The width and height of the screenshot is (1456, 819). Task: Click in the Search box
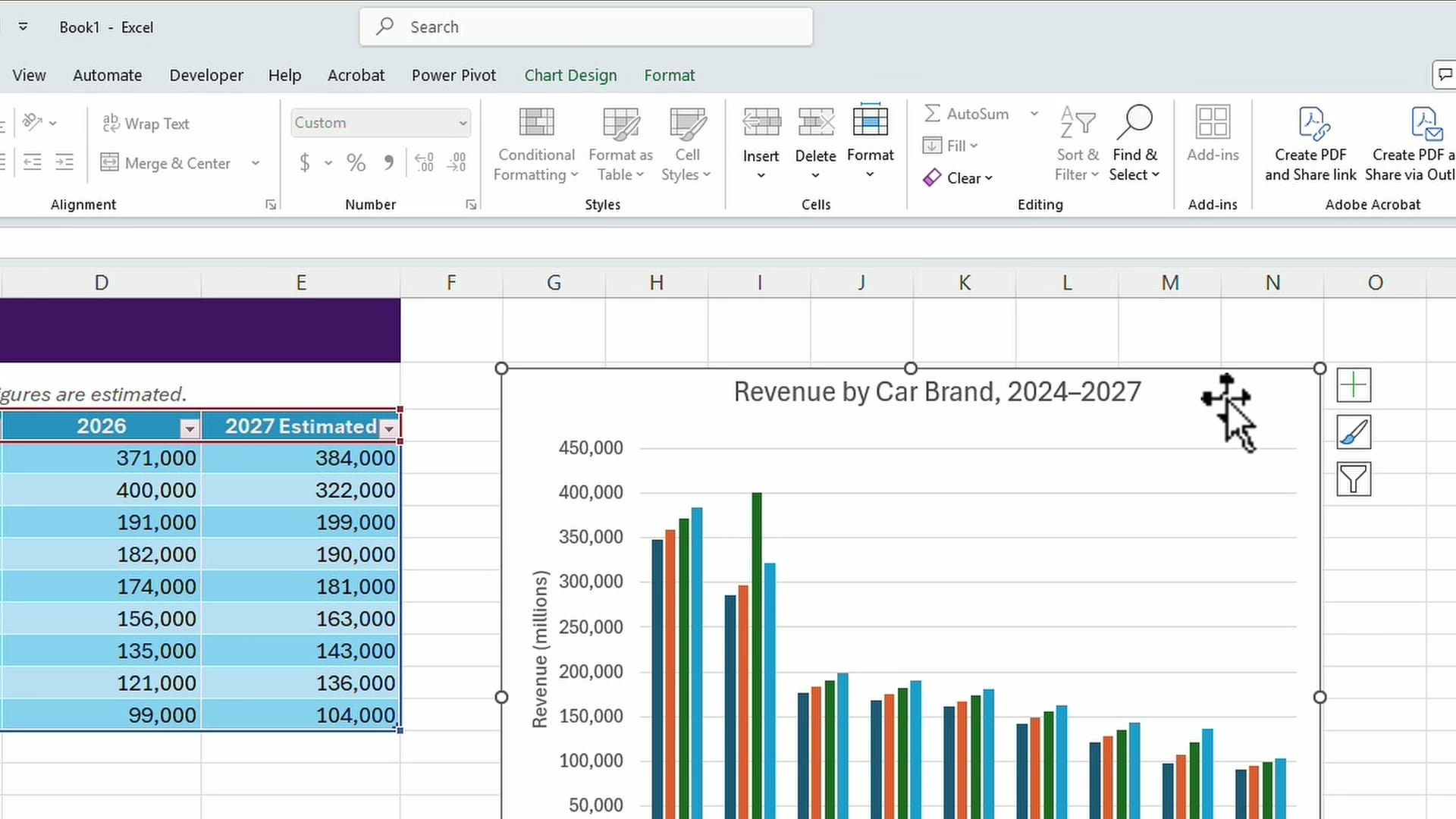tap(586, 27)
